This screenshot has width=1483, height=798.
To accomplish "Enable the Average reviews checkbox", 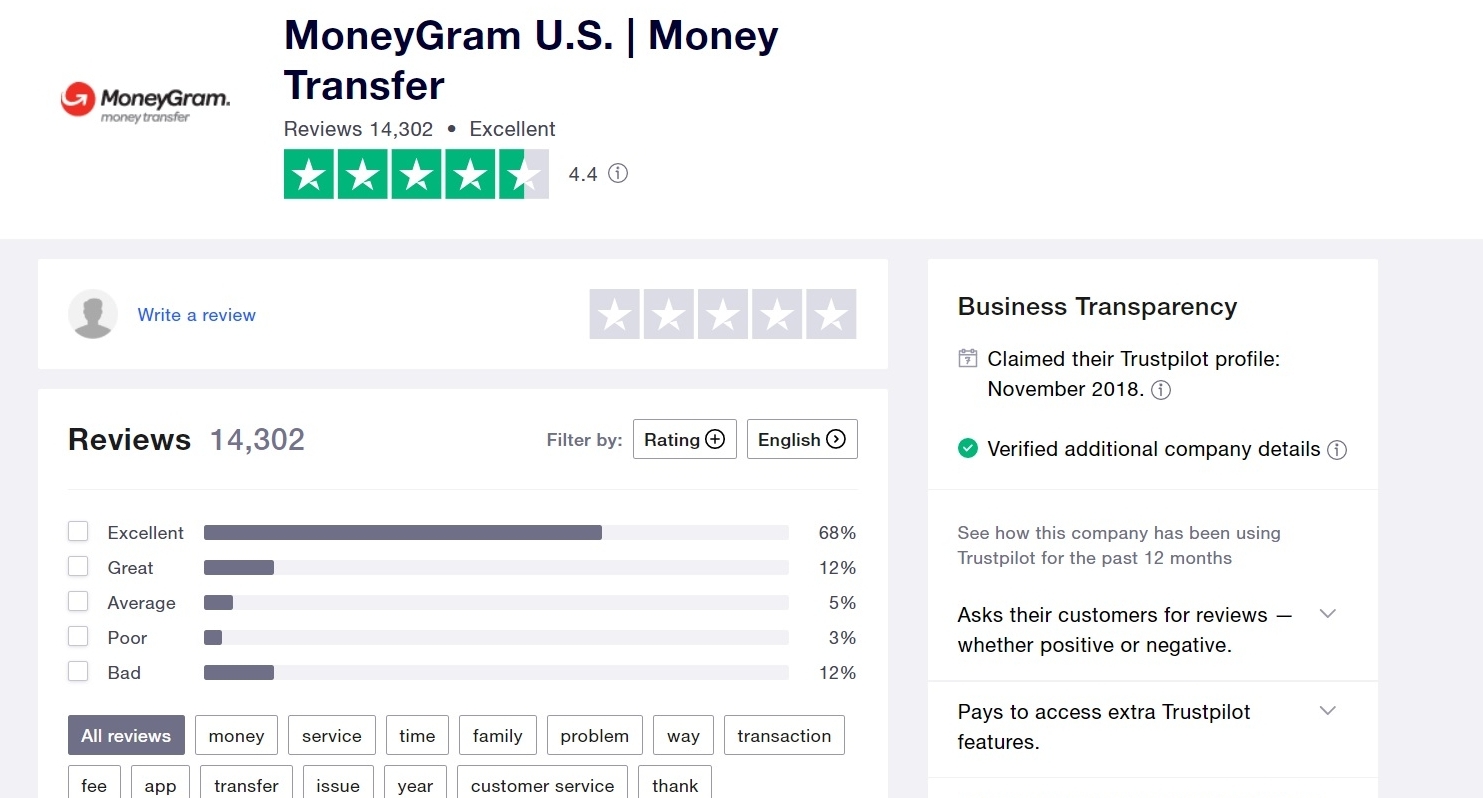I will pos(78,602).
